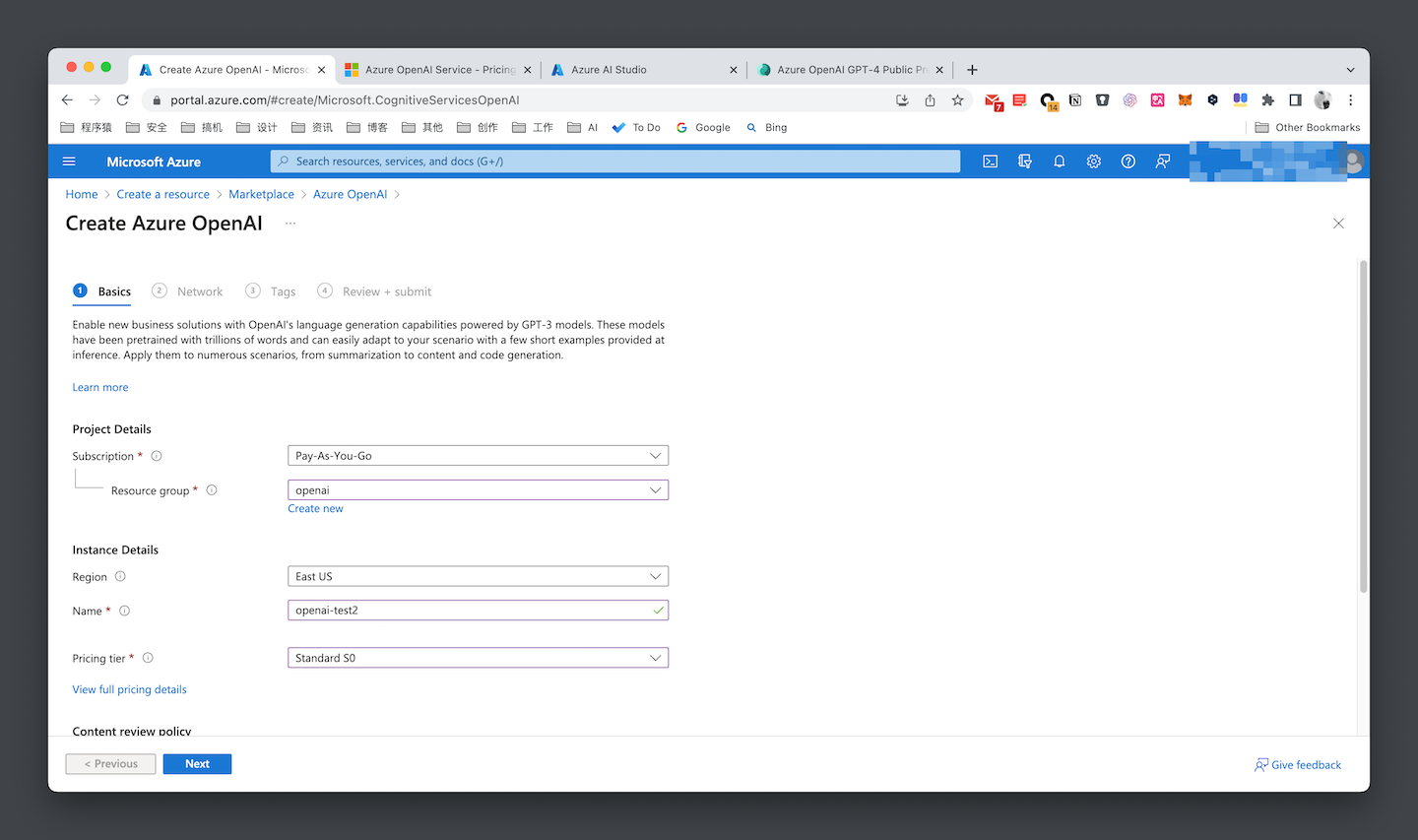The height and width of the screenshot is (840, 1418).
Task: Open the Azure portal hamburger menu
Action: [x=69, y=162]
